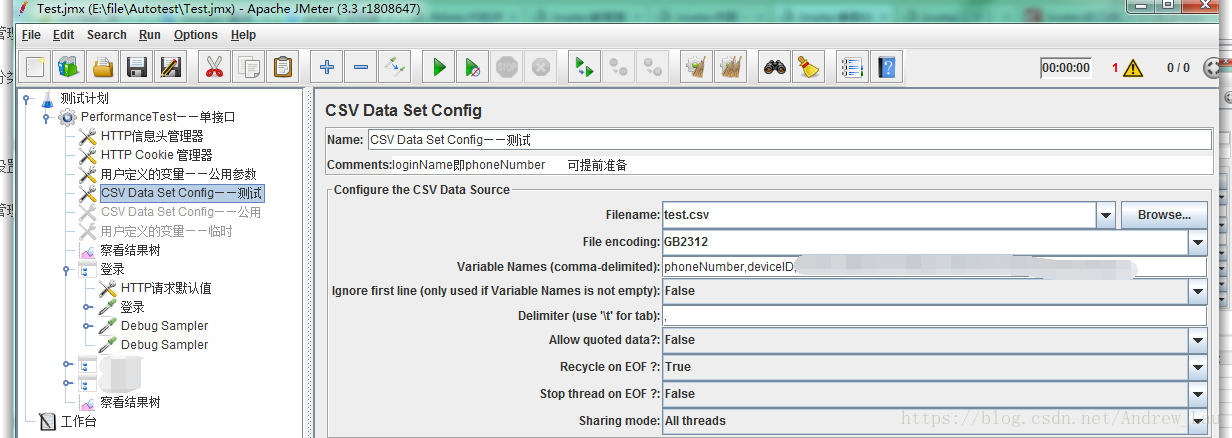Select the 测试计划 root tree item
The image size is (1232, 438).
(x=84, y=99)
